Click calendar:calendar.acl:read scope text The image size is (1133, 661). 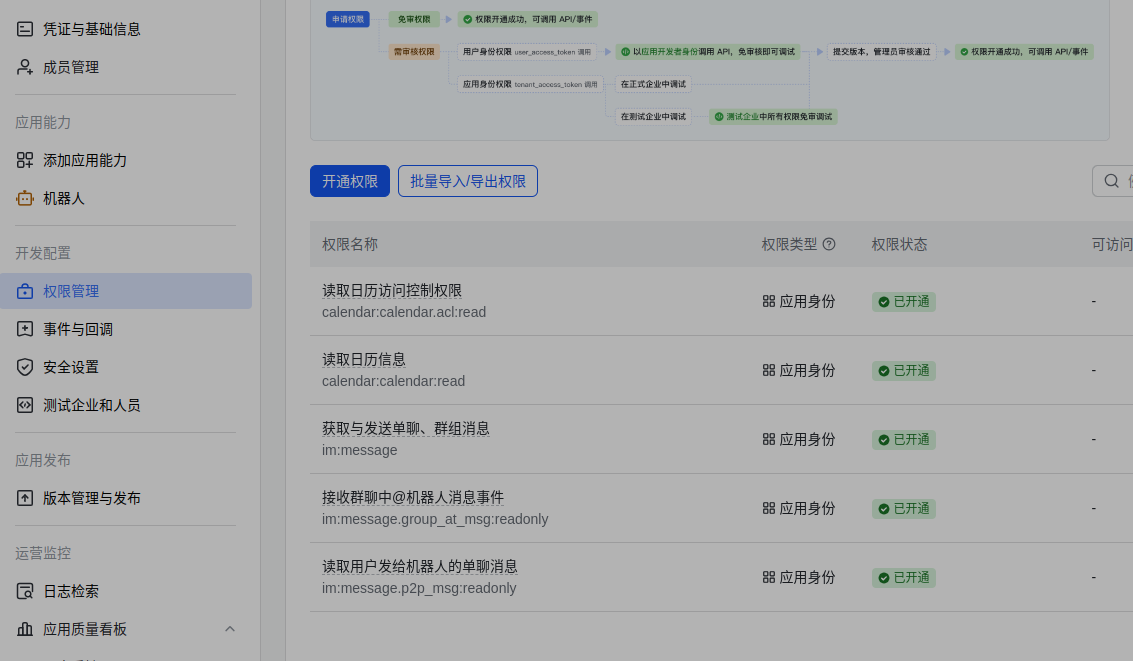point(404,312)
